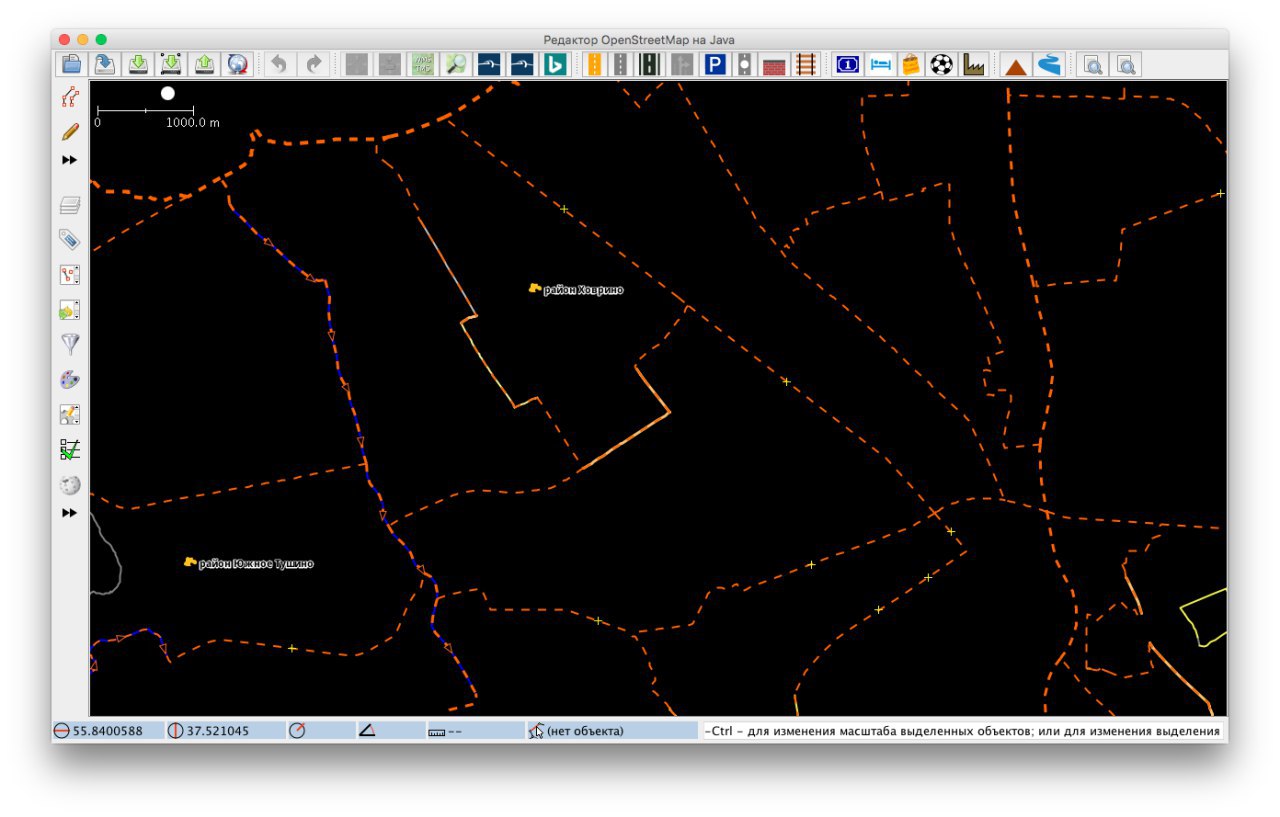Expand more tools arrows below pencil
The image size is (1280, 817).
(x=69, y=160)
